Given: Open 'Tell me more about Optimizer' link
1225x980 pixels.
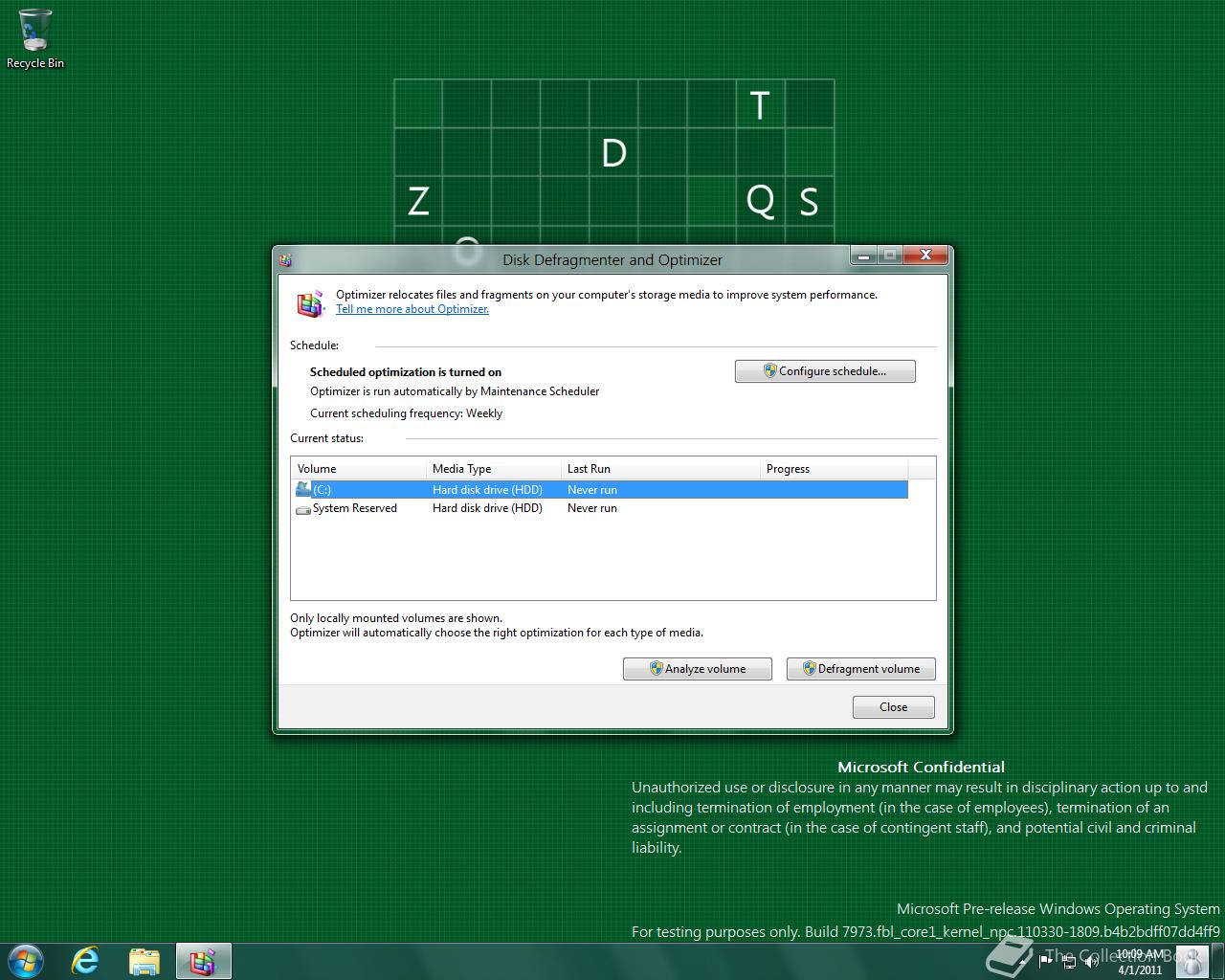Looking at the screenshot, I should 412,309.
